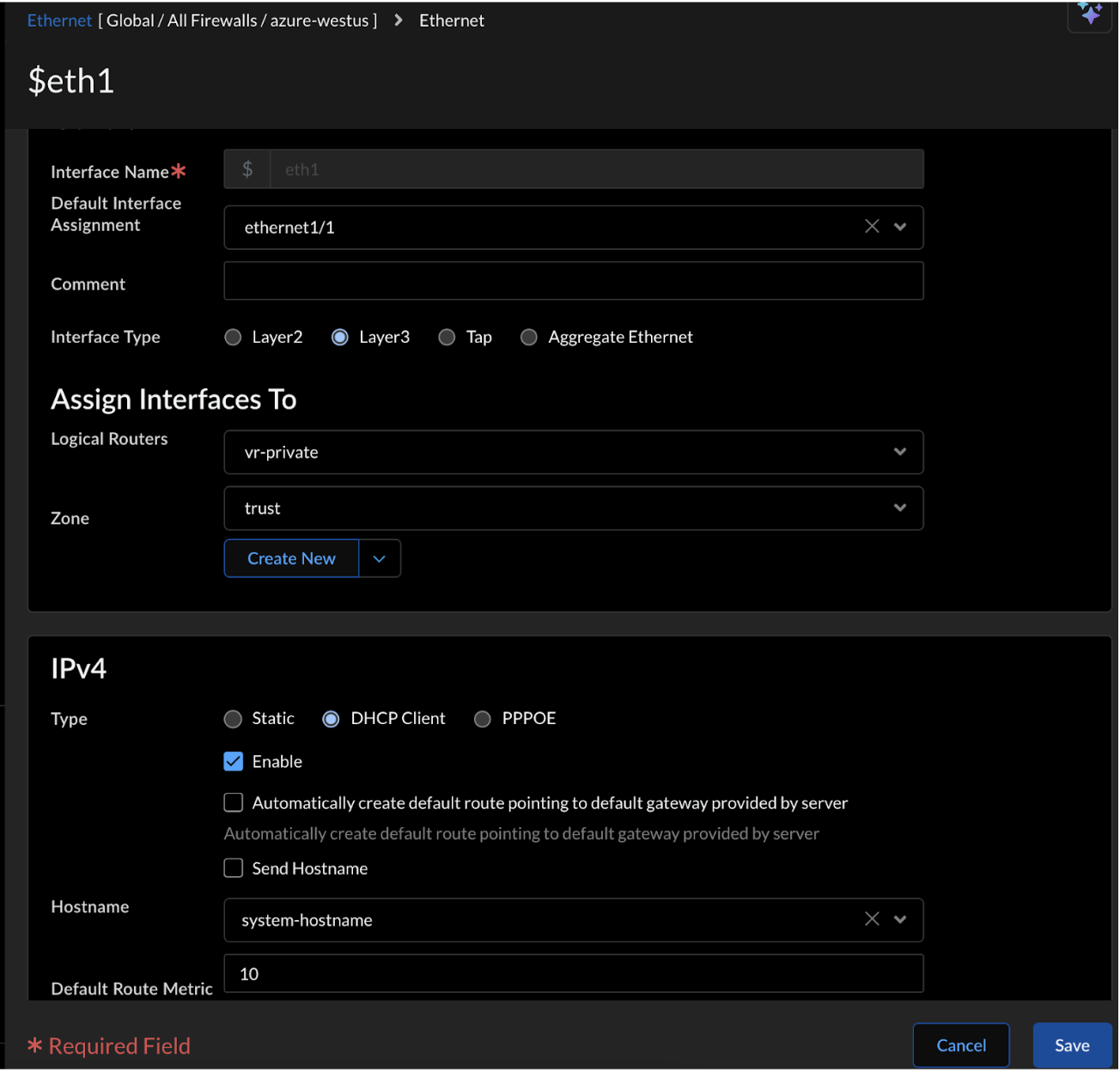The height and width of the screenshot is (1072, 1120).
Task: Clear the ethernet1/1 interface assignment
Action: (x=872, y=227)
